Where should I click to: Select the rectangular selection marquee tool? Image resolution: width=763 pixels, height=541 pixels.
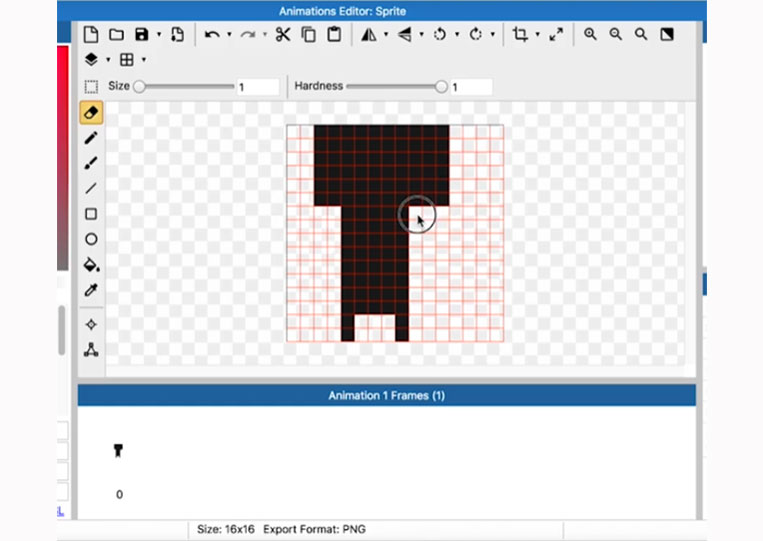click(91, 87)
